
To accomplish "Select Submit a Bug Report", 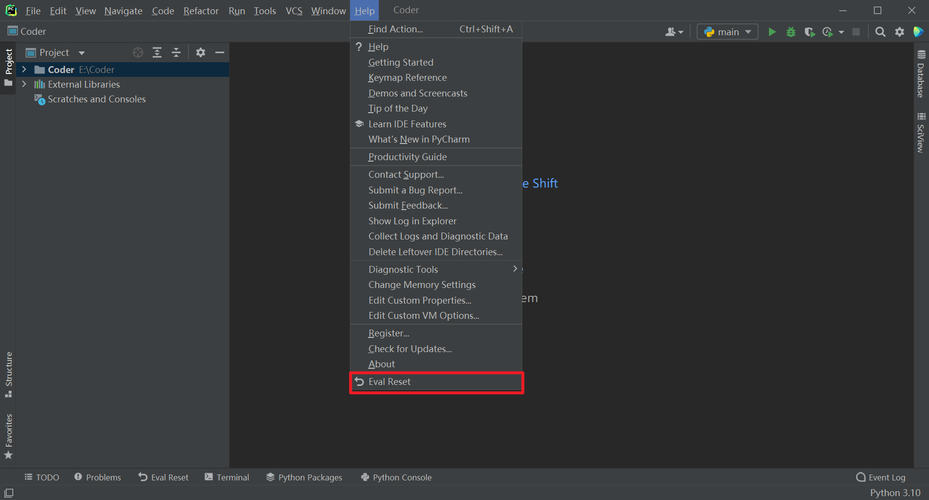I will click(x=436, y=190).
